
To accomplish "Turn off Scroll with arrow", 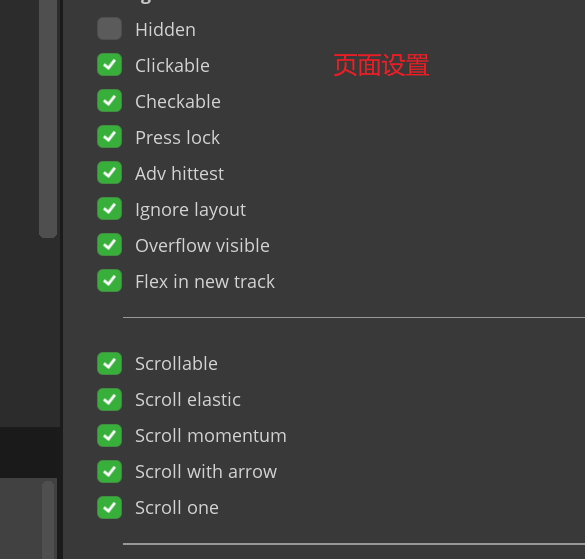I will coord(109,471).
